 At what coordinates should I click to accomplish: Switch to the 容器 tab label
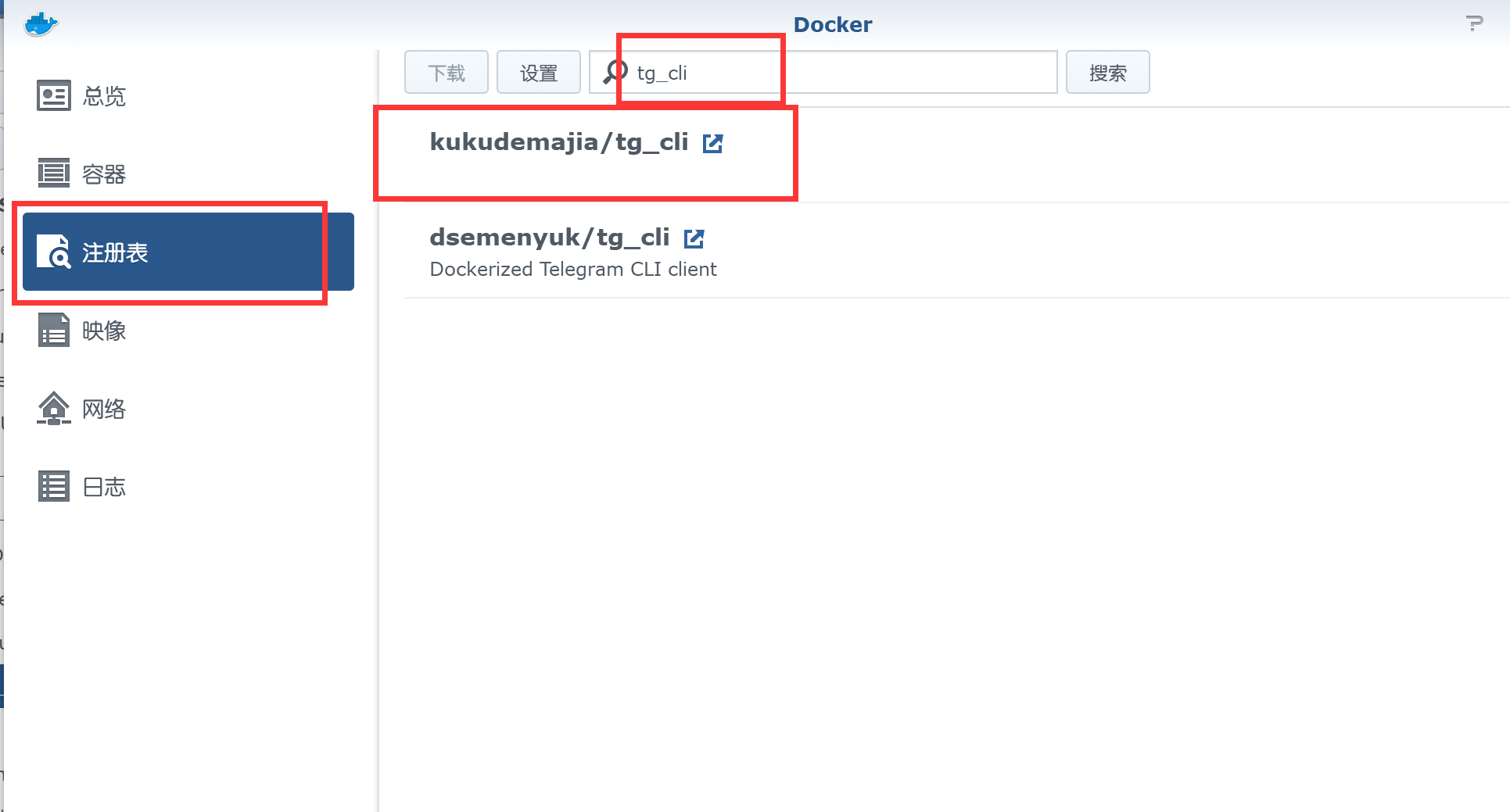pyautogui.click(x=104, y=174)
